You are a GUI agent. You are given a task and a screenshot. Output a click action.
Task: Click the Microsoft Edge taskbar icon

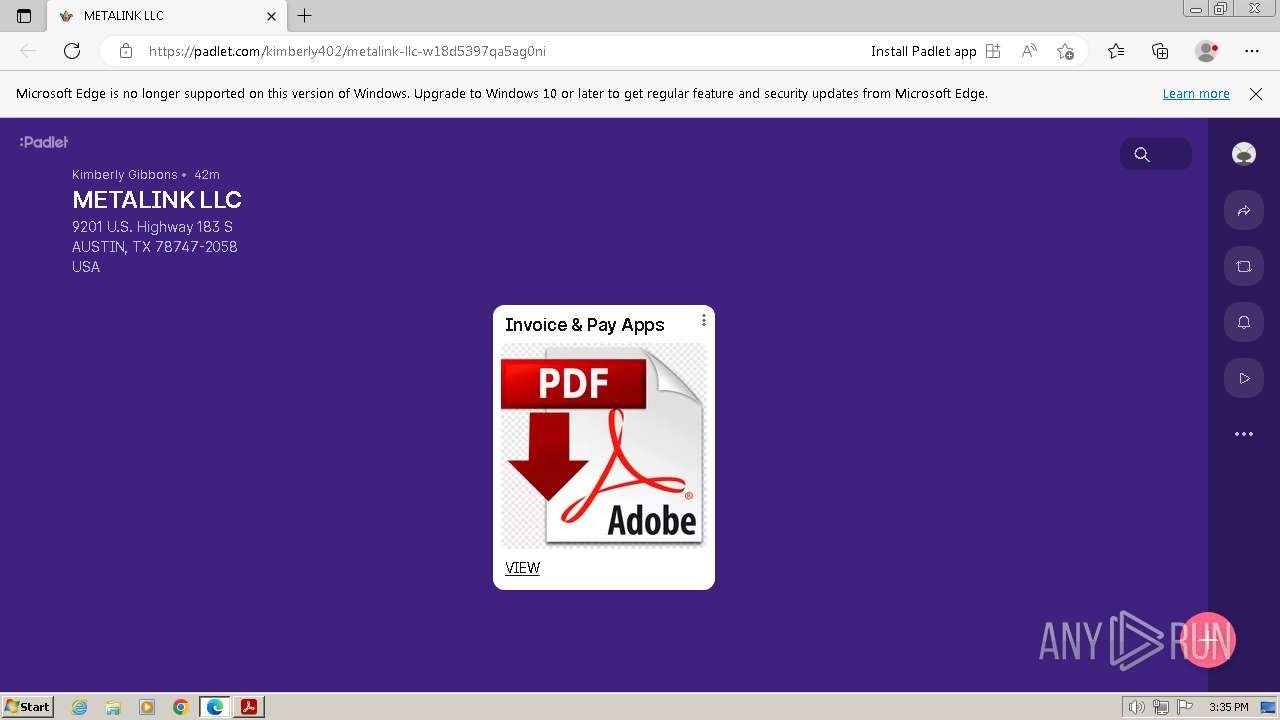point(214,707)
